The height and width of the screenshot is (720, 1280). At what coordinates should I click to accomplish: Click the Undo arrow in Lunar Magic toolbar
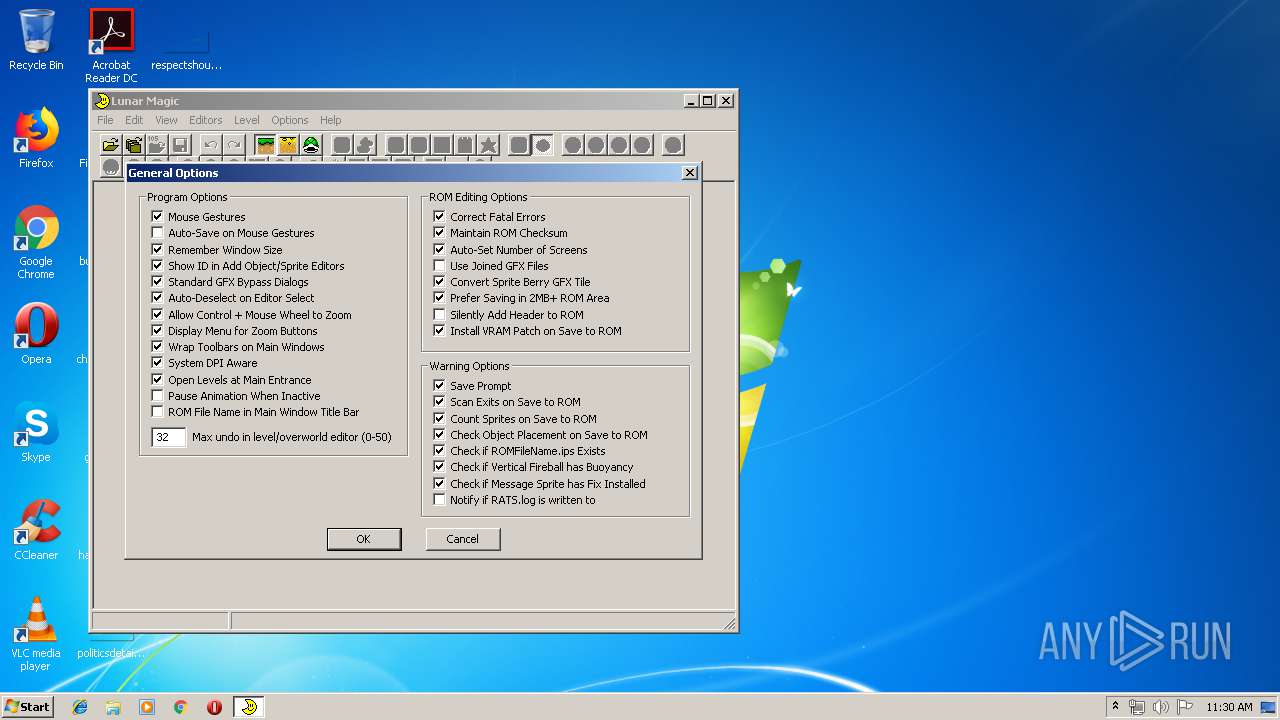pyautogui.click(x=210, y=145)
